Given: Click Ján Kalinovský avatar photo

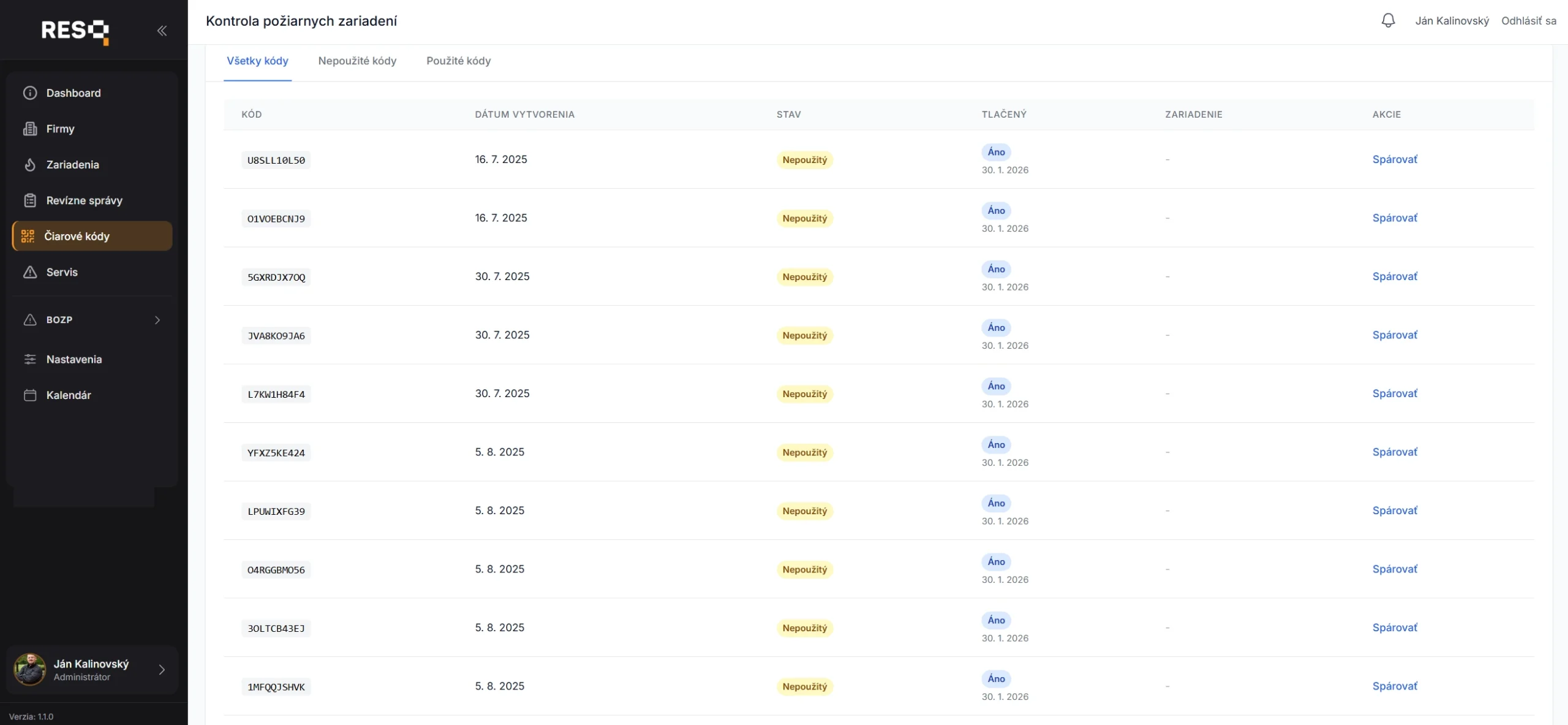Looking at the screenshot, I should pos(30,669).
